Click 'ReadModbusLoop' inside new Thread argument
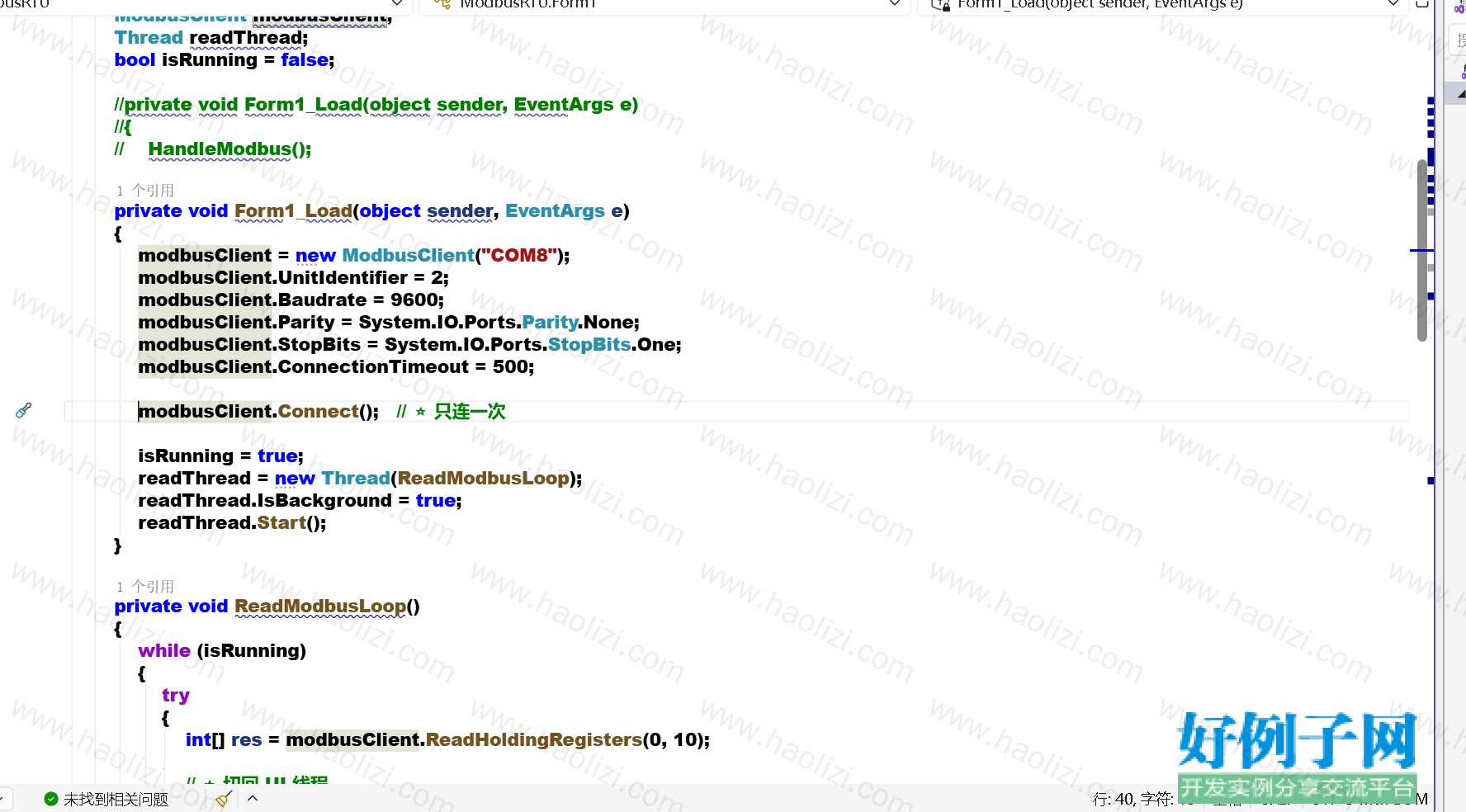Image resolution: width=1466 pixels, height=812 pixels. coord(484,478)
